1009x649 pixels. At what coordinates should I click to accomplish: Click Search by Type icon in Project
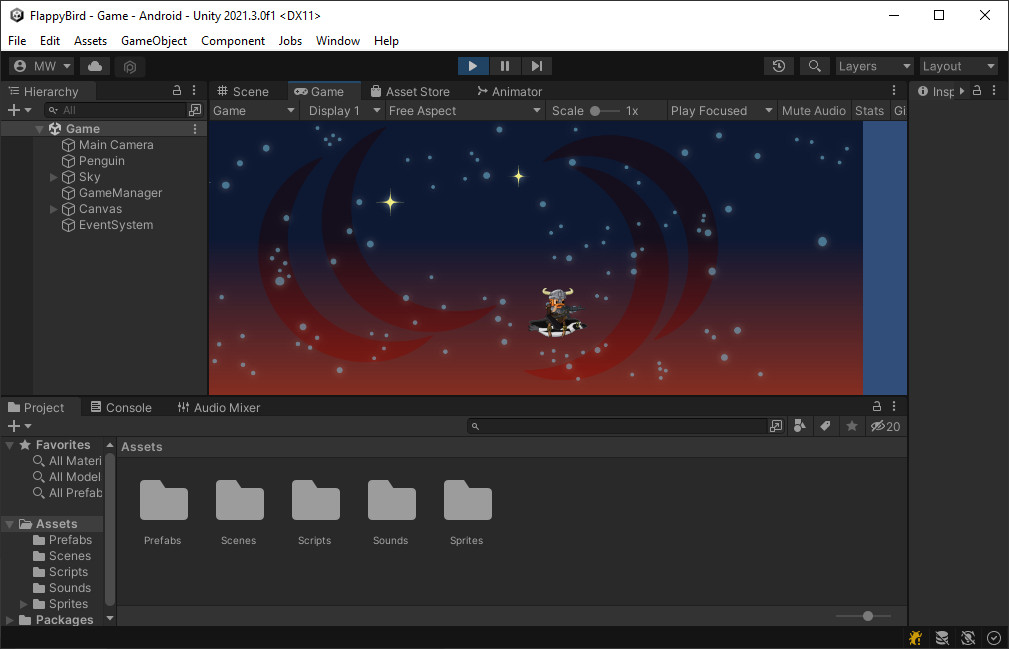799,426
